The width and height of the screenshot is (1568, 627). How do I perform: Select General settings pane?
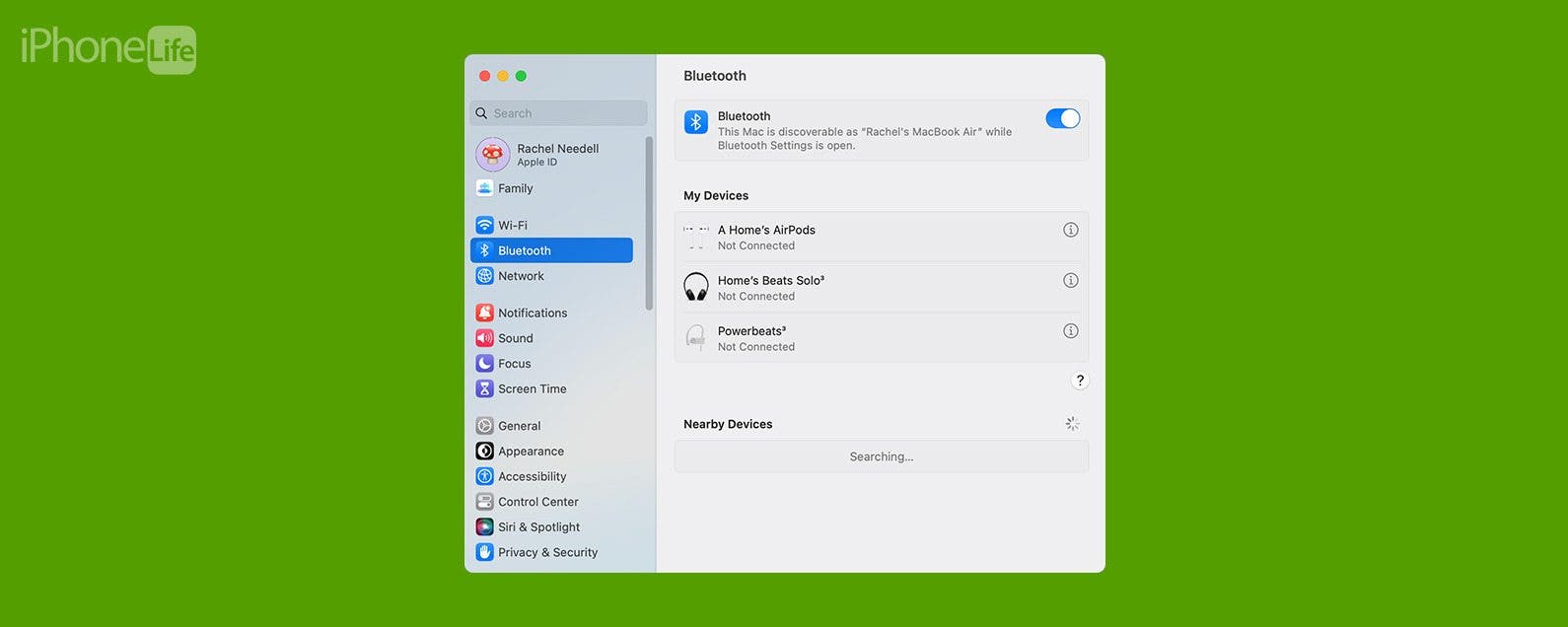tap(519, 426)
